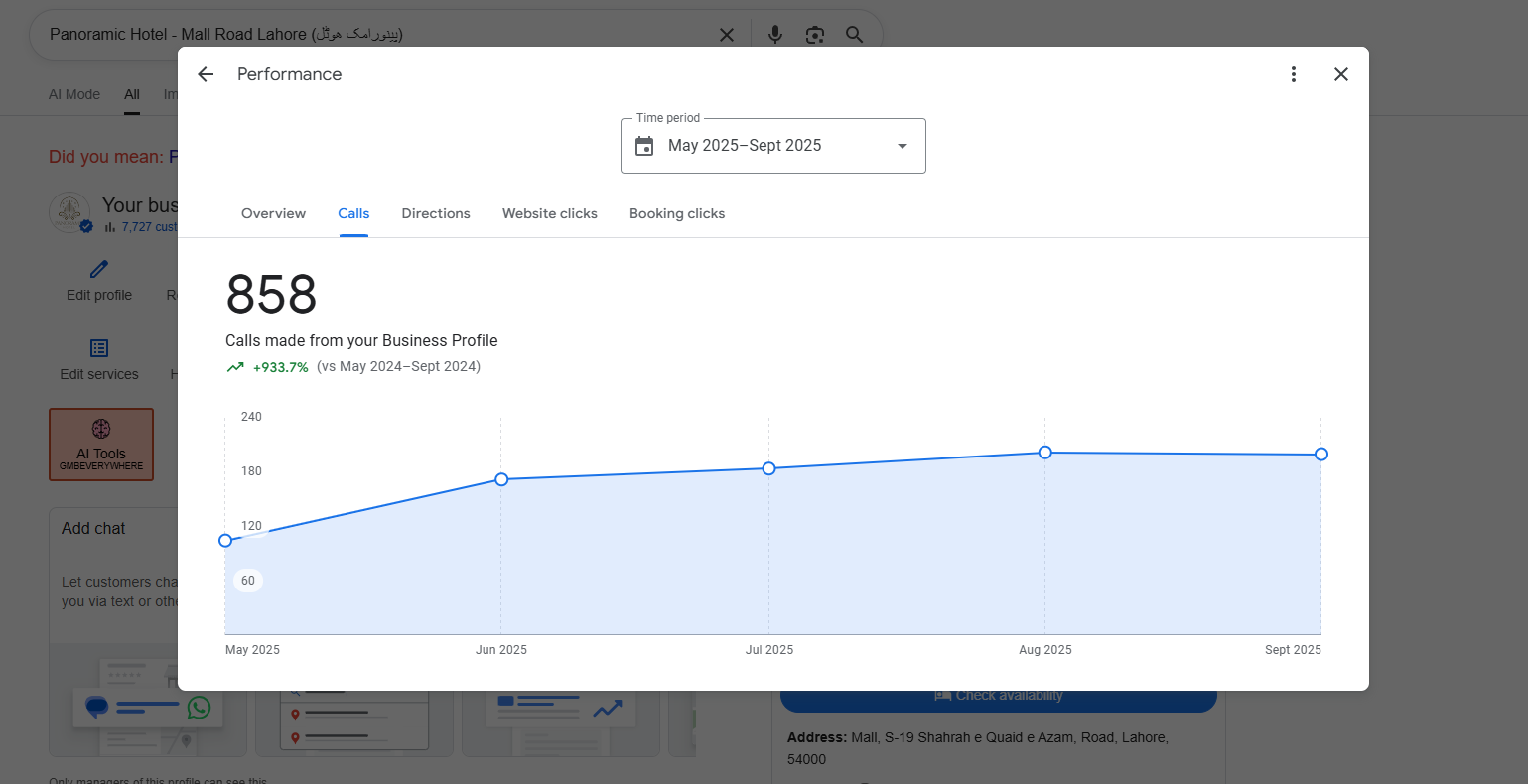Image resolution: width=1528 pixels, height=784 pixels.
Task: Start voice search with microphone icon
Action: coord(775,35)
